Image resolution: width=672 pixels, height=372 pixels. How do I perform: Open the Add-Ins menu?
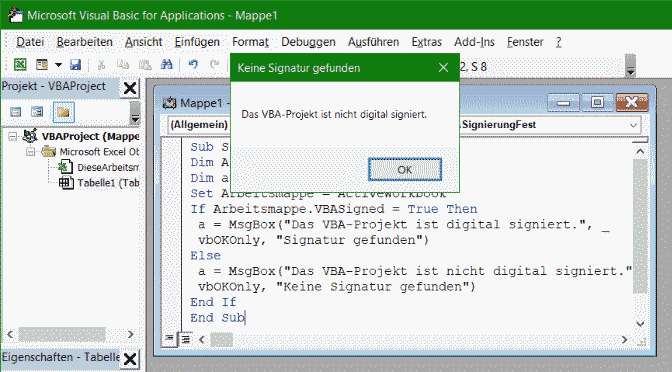point(474,42)
